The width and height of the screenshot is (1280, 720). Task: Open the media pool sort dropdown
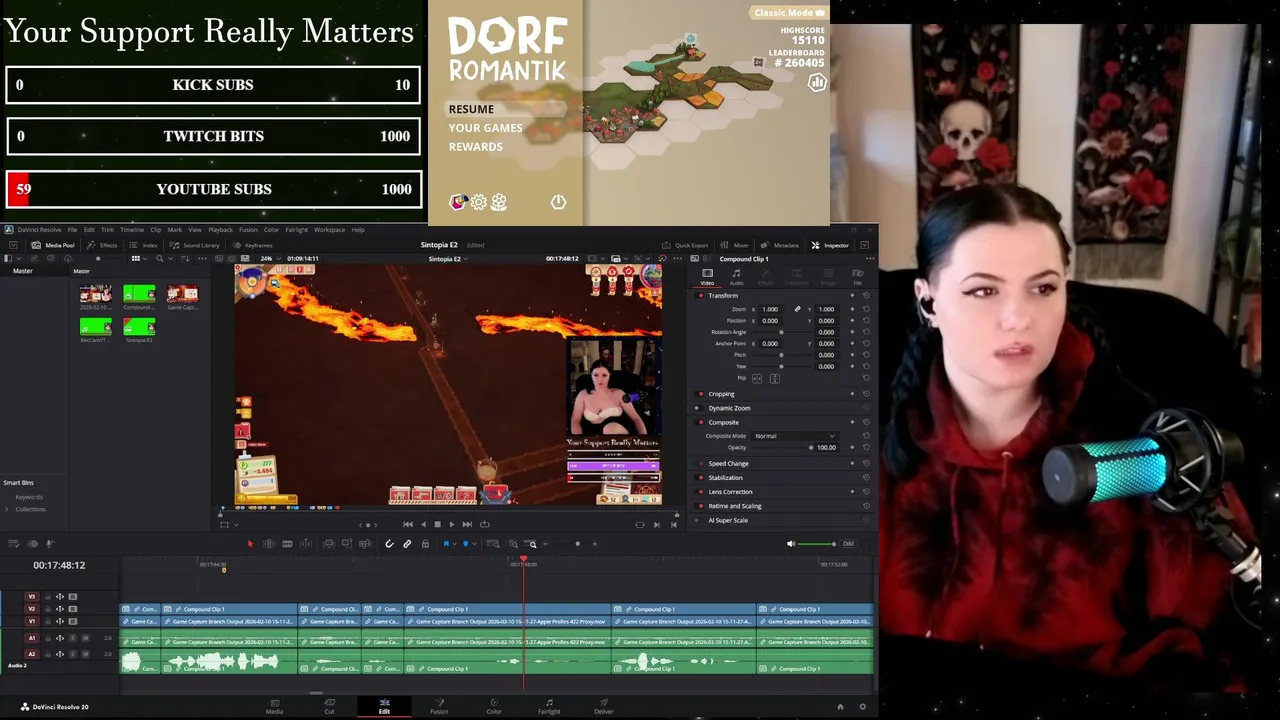coord(185,258)
